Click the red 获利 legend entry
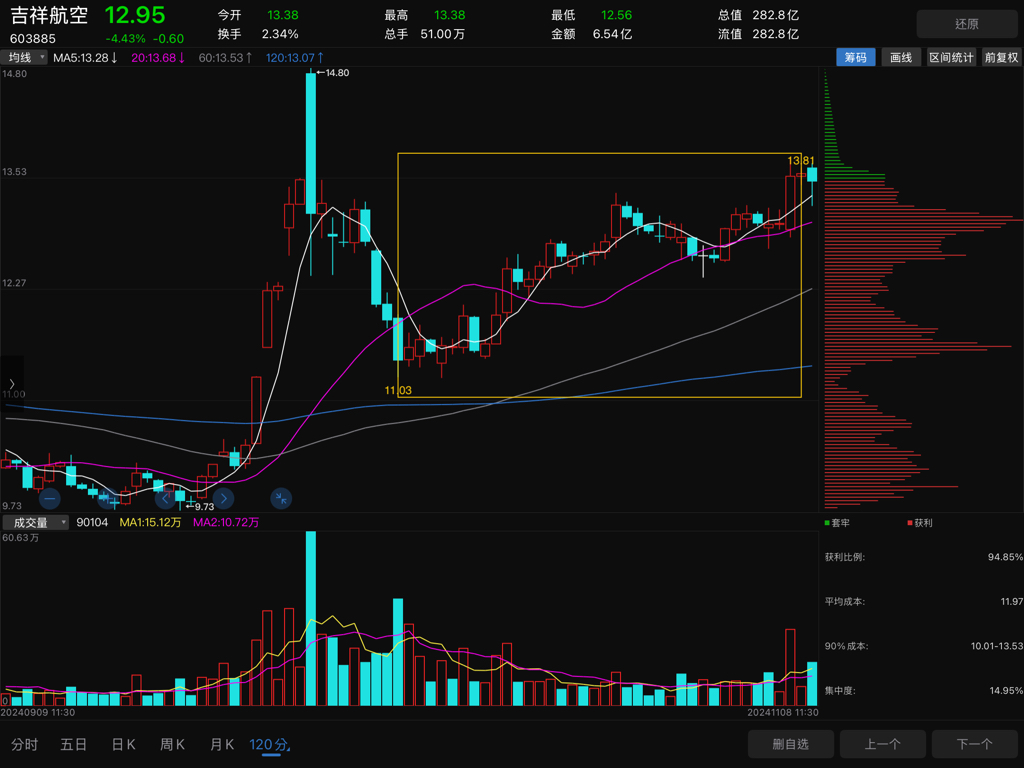This screenshot has width=1024, height=768. (x=920, y=523)
